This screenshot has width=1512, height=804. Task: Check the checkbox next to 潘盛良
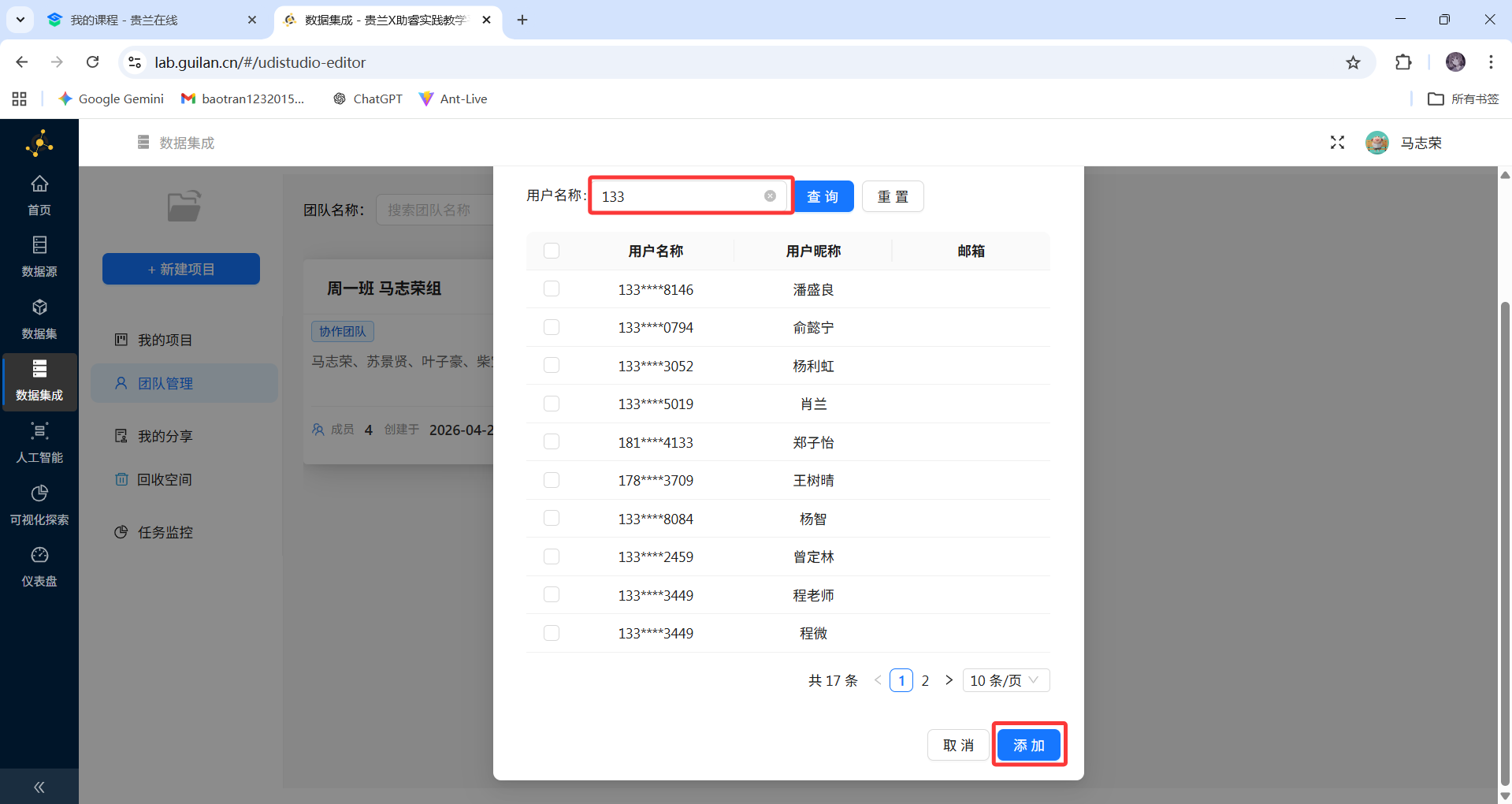pyautogui.click(x=551, y=288)
